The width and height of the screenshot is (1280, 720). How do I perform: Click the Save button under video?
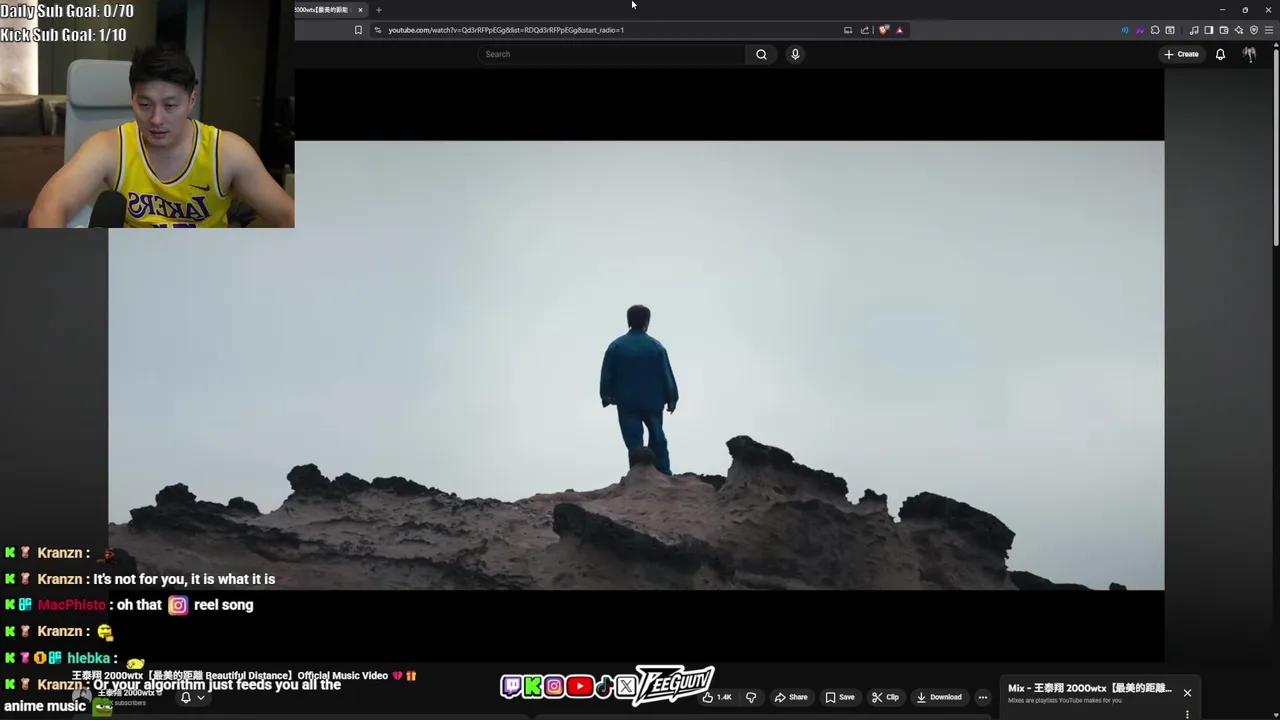[x=839, y=697]
